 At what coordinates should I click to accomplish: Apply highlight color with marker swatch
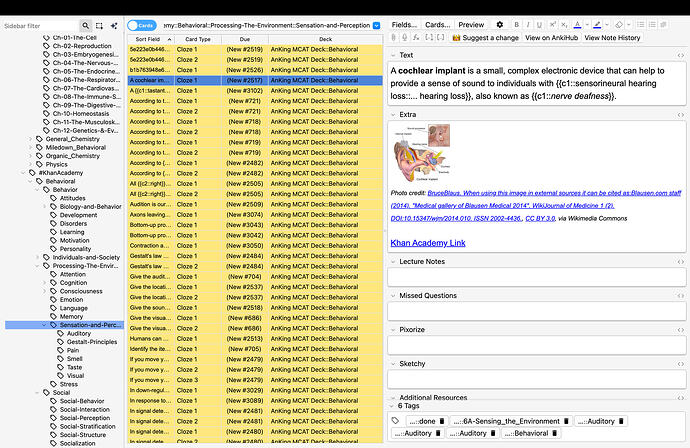pos(597,25)
